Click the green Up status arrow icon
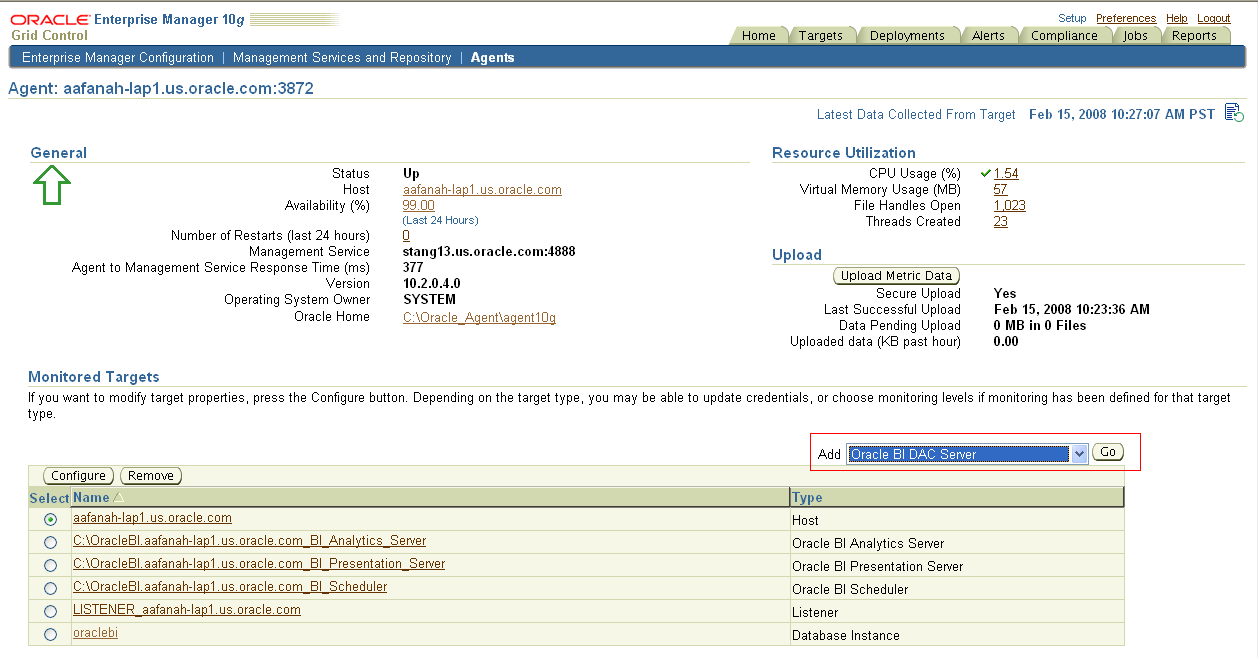Image resolution: width=1258 pixels, height=658 pixels. click(x=51, y=186)
